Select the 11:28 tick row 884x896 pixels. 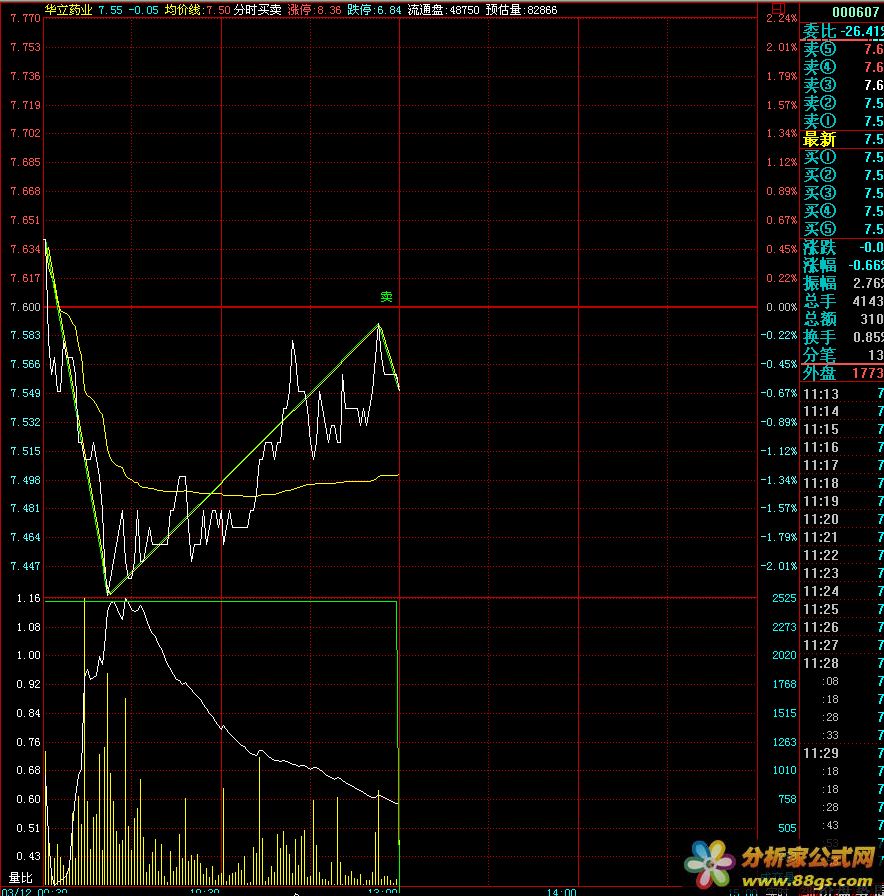[842, 663]
